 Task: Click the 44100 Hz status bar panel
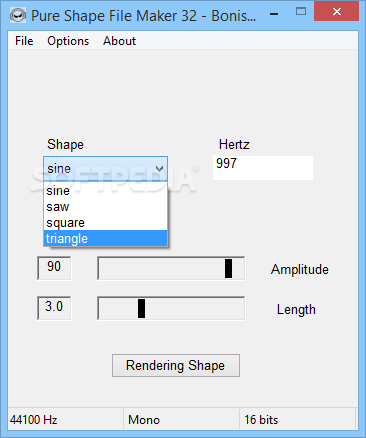coord(66,420)
